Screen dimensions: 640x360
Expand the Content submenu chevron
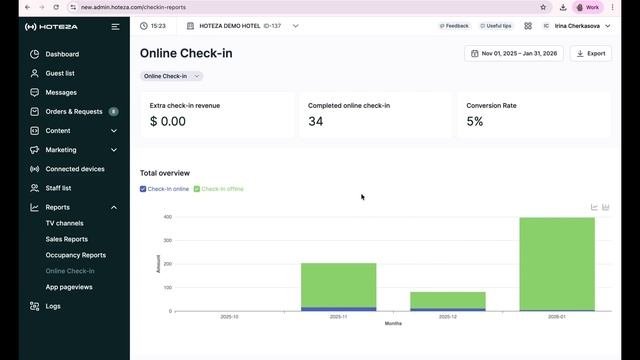114,131
